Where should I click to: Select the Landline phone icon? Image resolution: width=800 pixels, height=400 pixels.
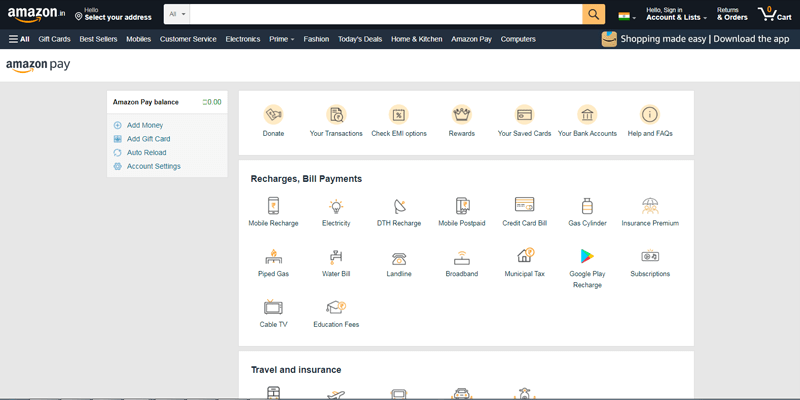pyautogui.click(x=399, y=258)
